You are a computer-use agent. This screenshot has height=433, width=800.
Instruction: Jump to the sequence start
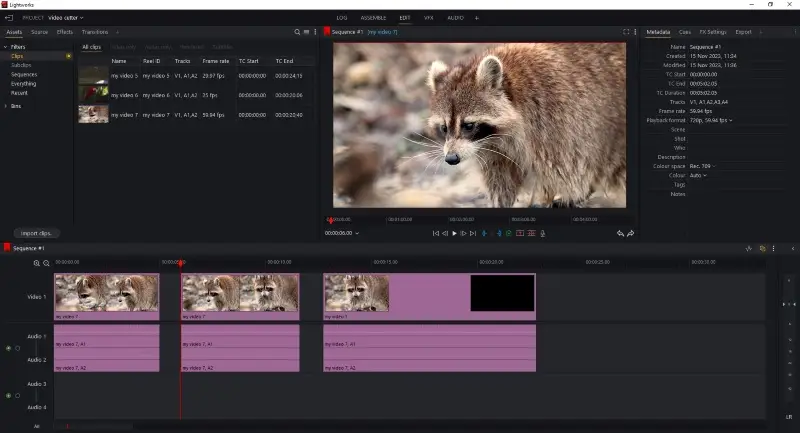point(435,233)
